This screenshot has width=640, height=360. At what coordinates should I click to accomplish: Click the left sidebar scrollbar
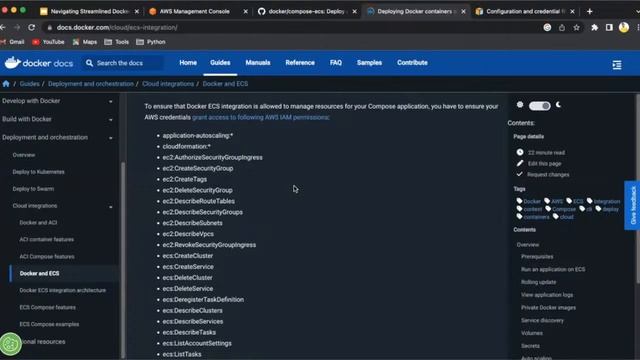click(123, 260)
